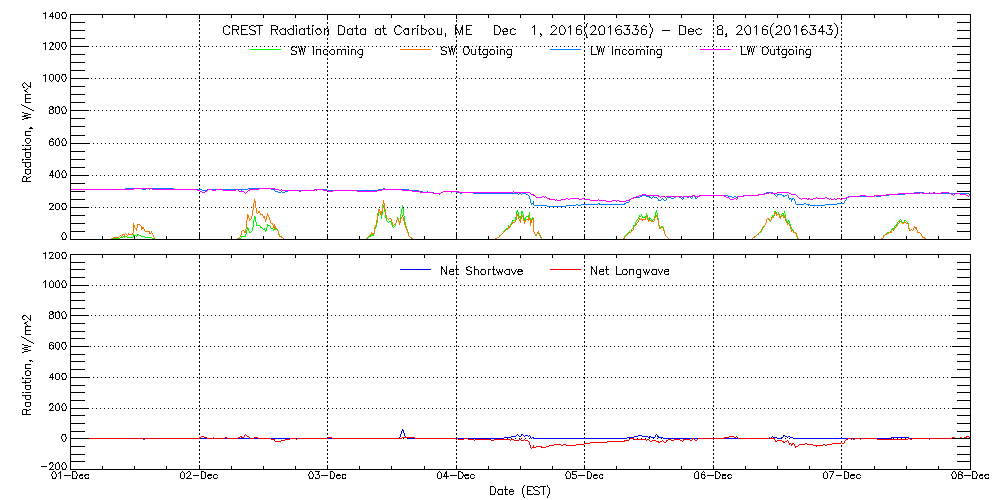The image size is (1000, 500).
Task: Click the LW Incoming legend label
Action: (626, 51)
